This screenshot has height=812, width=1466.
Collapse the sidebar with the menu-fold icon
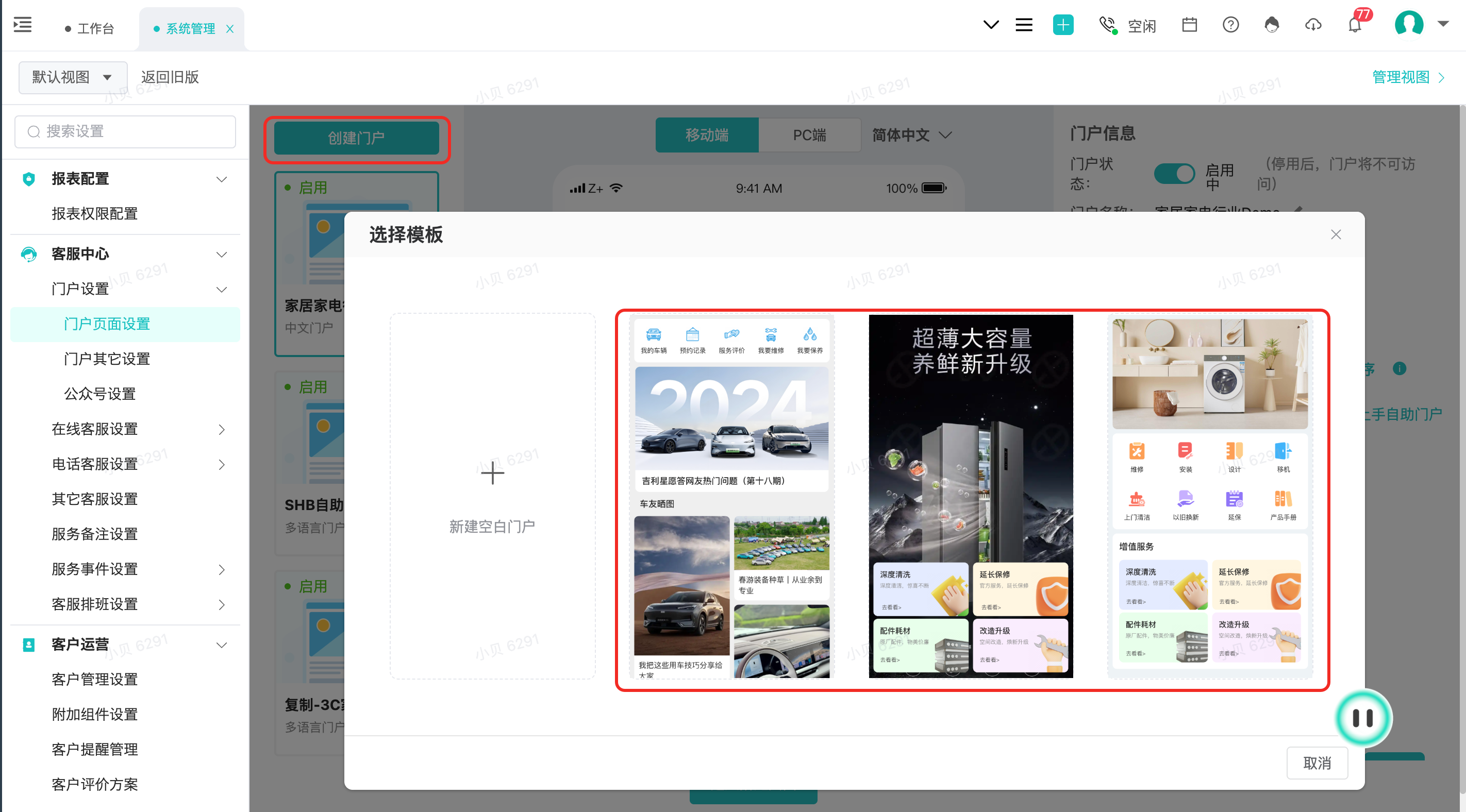click(x=23, y=25)
